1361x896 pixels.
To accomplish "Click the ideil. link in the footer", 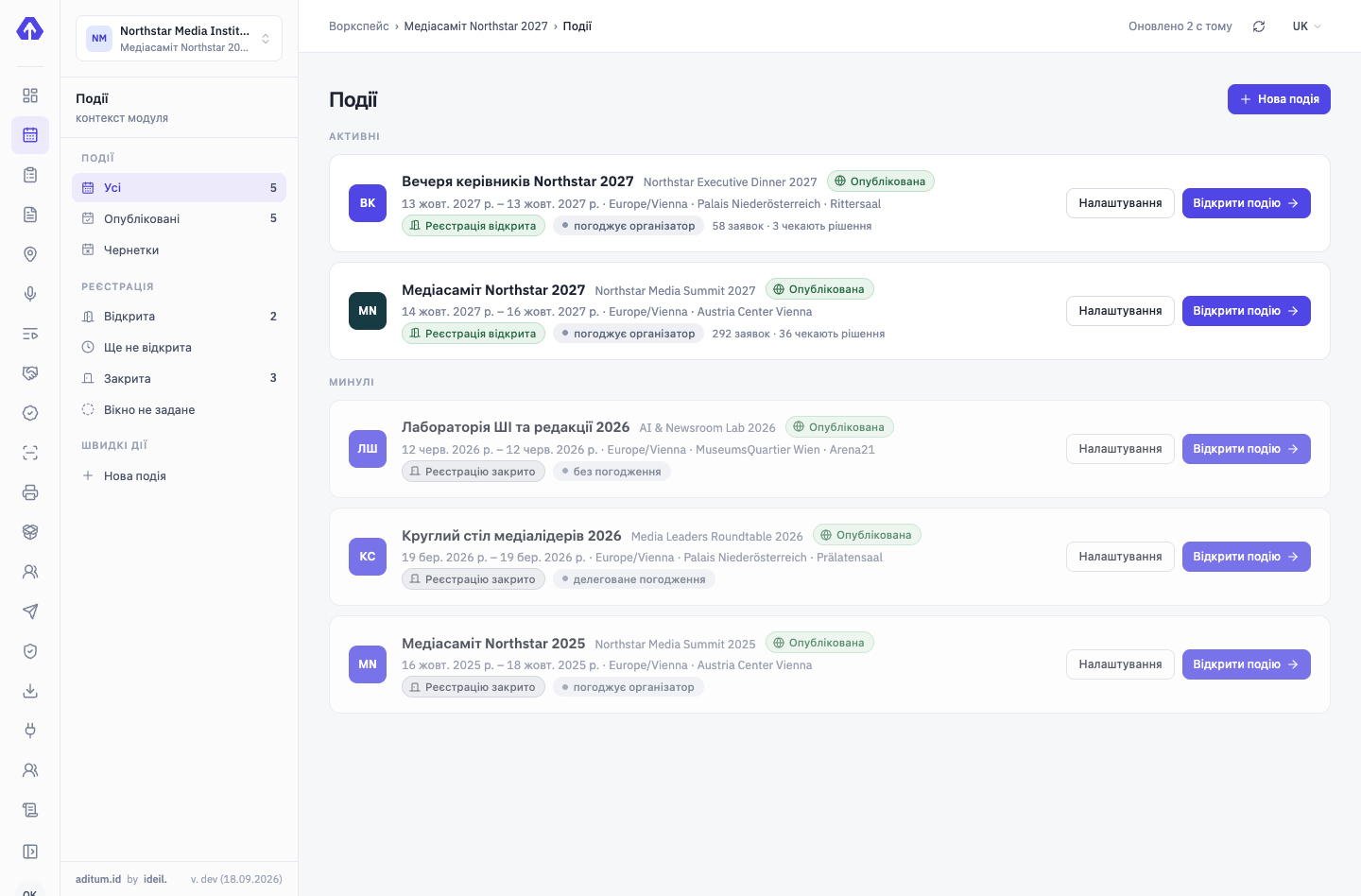I will click(x=155, y=879).
